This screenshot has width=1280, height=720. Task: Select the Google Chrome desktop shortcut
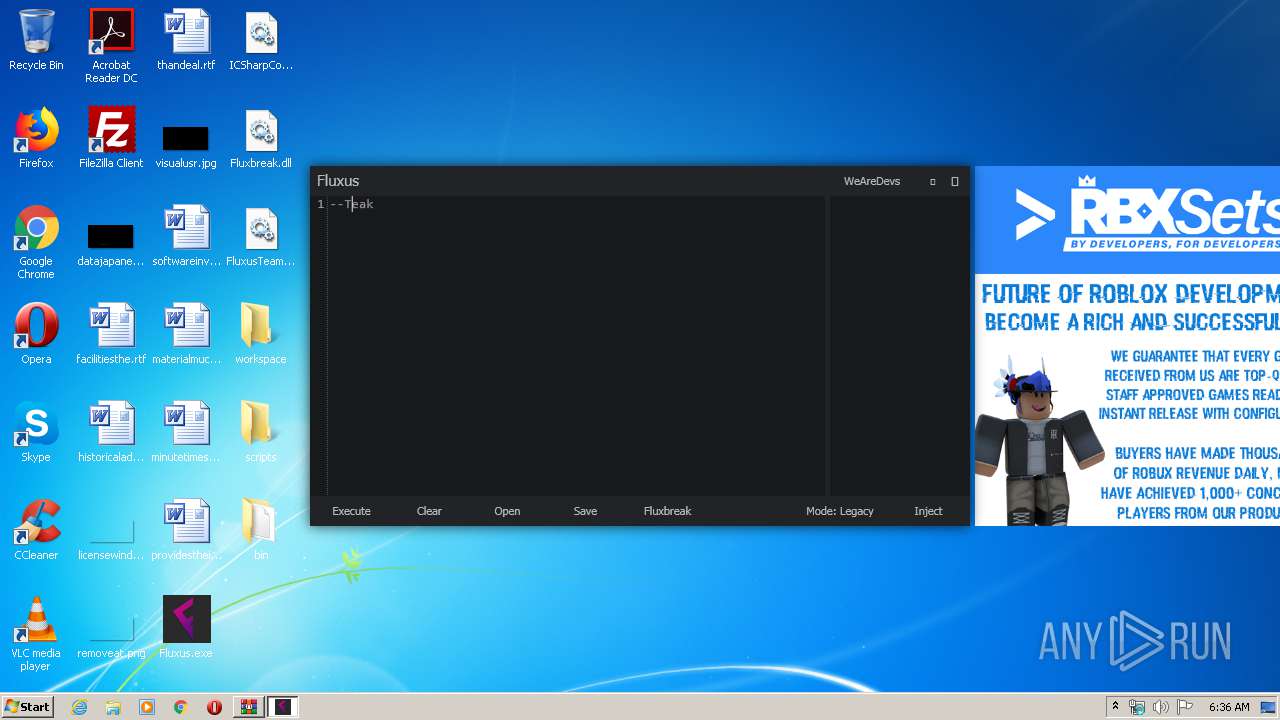pos(36,242)
